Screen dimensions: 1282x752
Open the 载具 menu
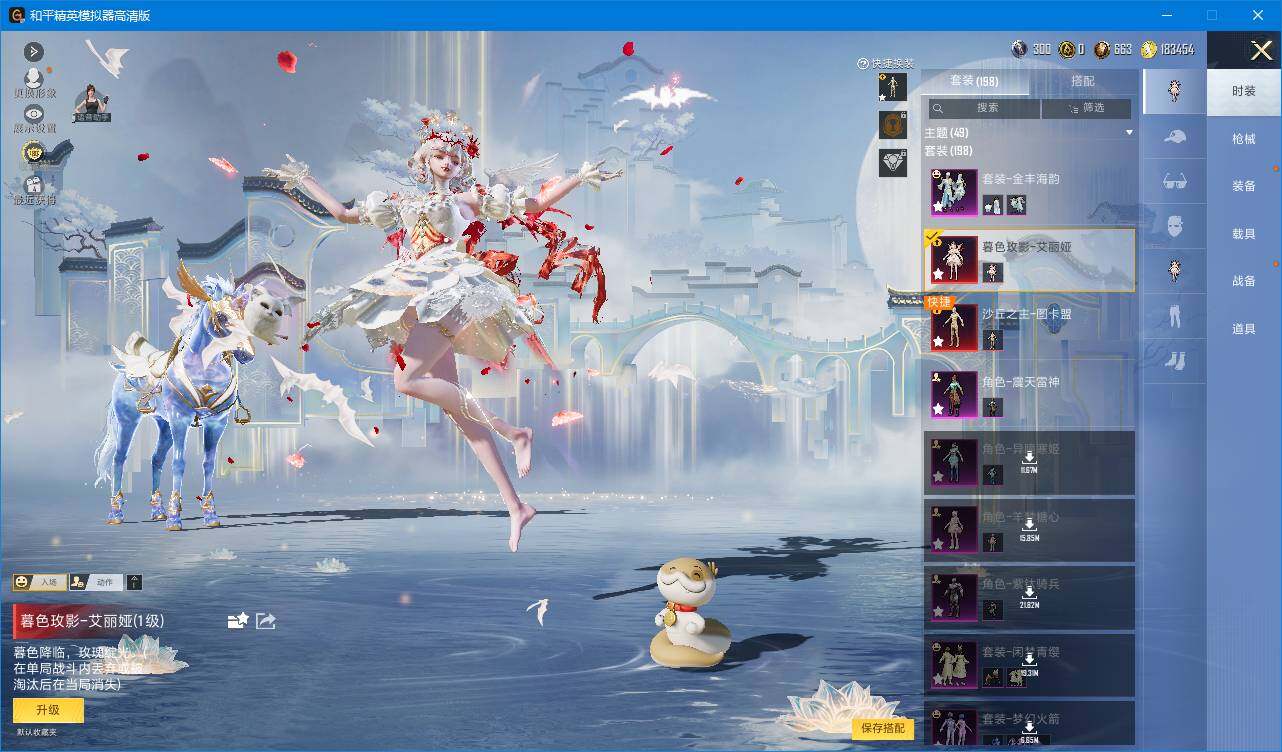[1244, 234]
